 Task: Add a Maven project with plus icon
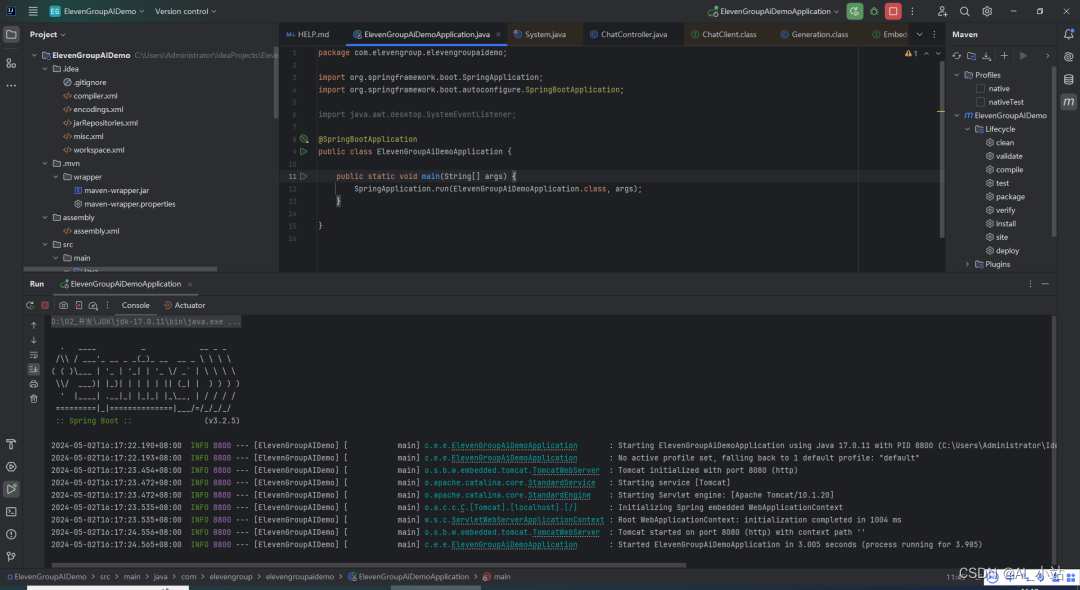(x=1004, y=56)
